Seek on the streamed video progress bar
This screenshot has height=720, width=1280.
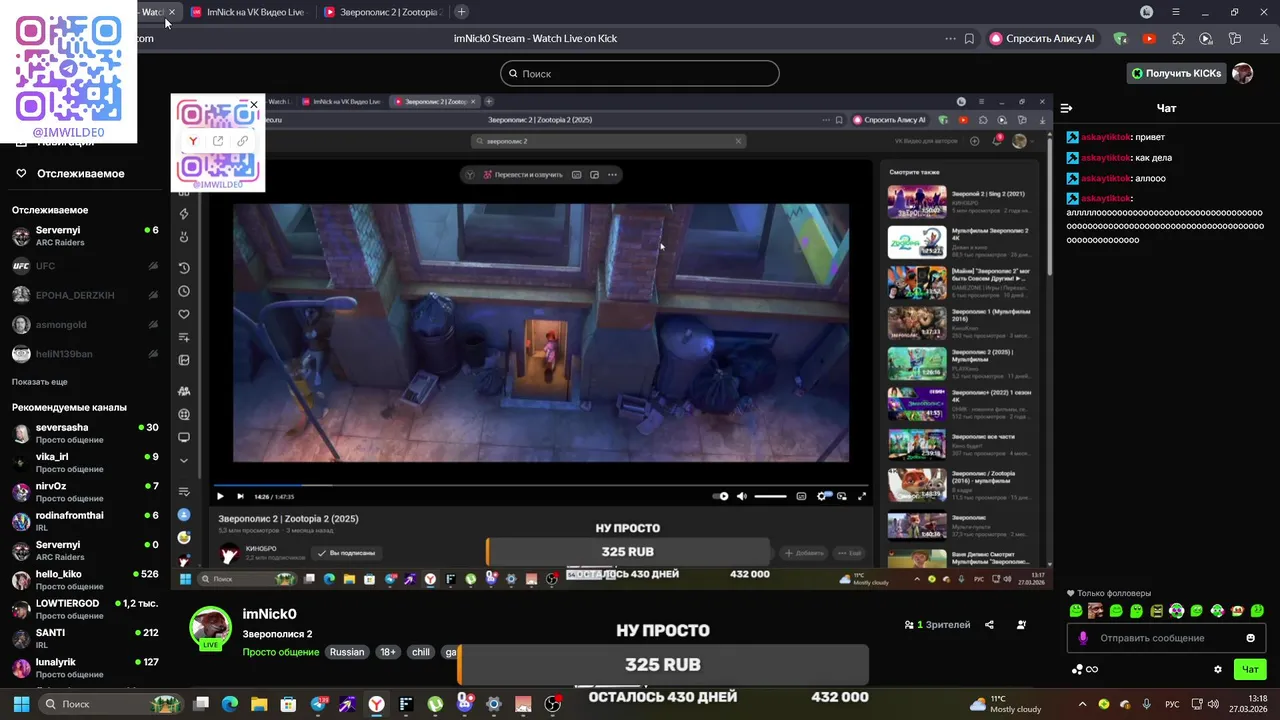tap(540, 485)
